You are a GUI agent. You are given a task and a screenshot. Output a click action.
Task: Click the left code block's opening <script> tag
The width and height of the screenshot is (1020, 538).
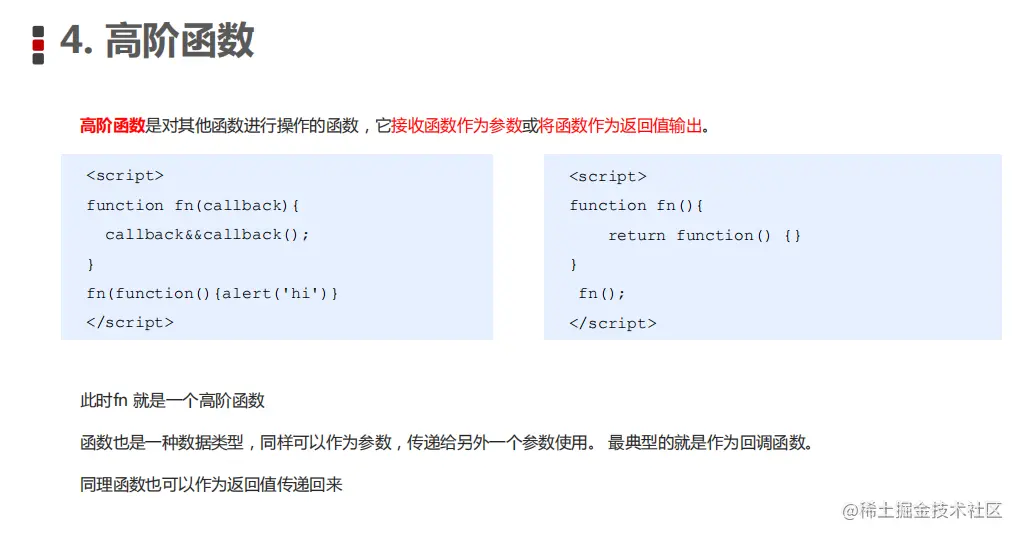tap(125, 176)
